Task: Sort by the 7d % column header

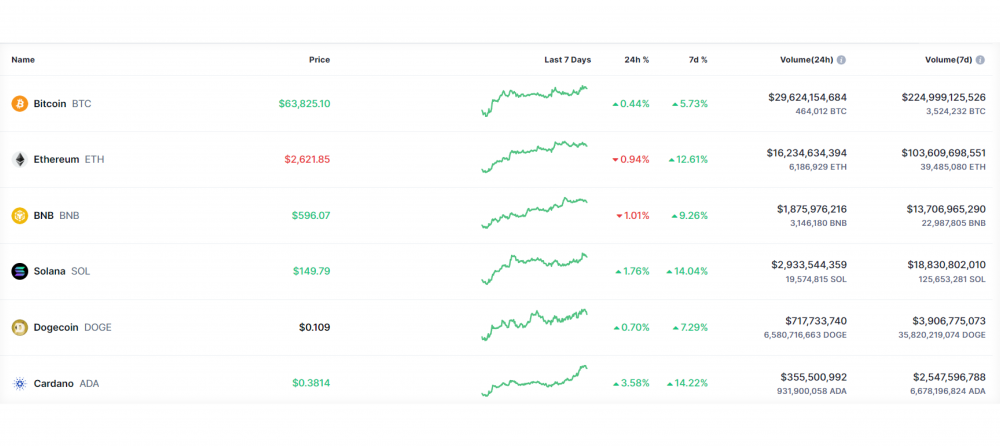Action: tap(697, 60)
